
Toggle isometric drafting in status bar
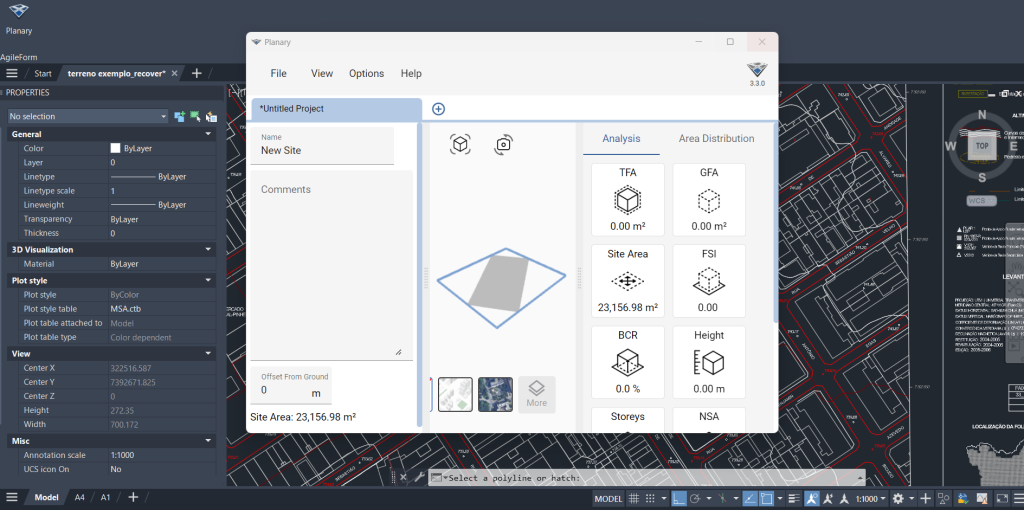[723, 499]
